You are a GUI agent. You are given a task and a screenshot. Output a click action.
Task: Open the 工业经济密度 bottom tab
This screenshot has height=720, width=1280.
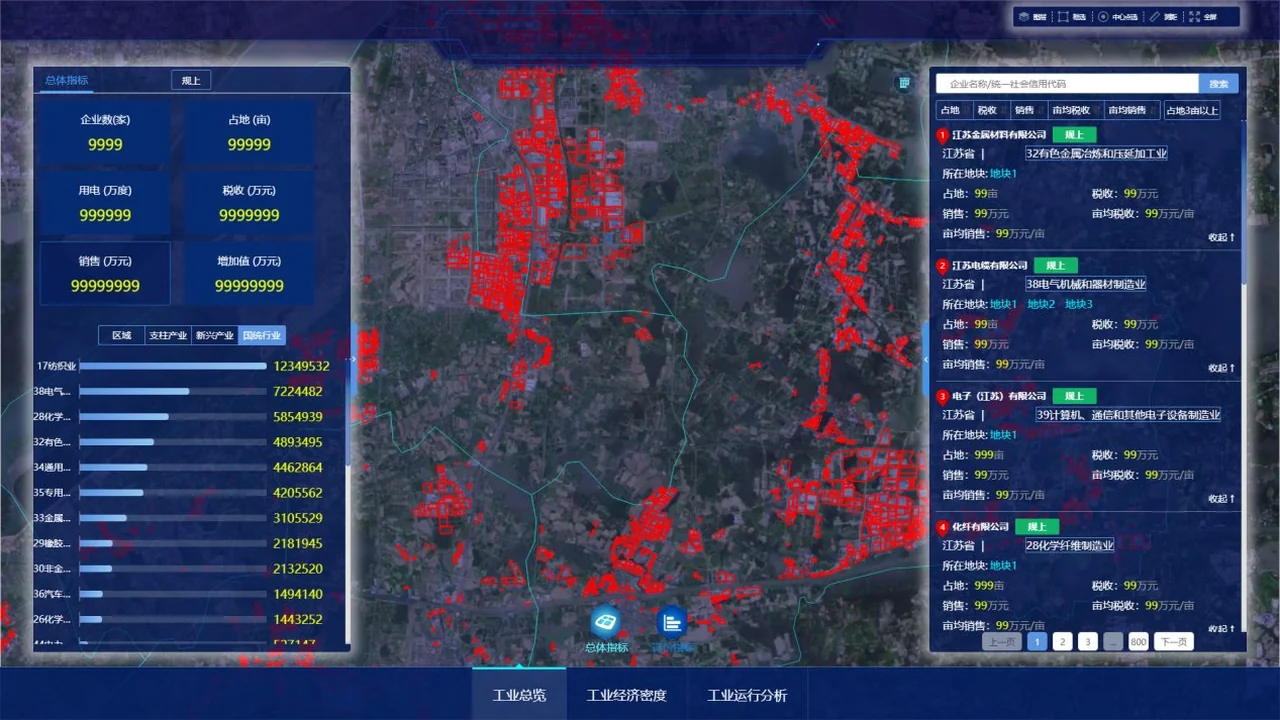point(626,695)
